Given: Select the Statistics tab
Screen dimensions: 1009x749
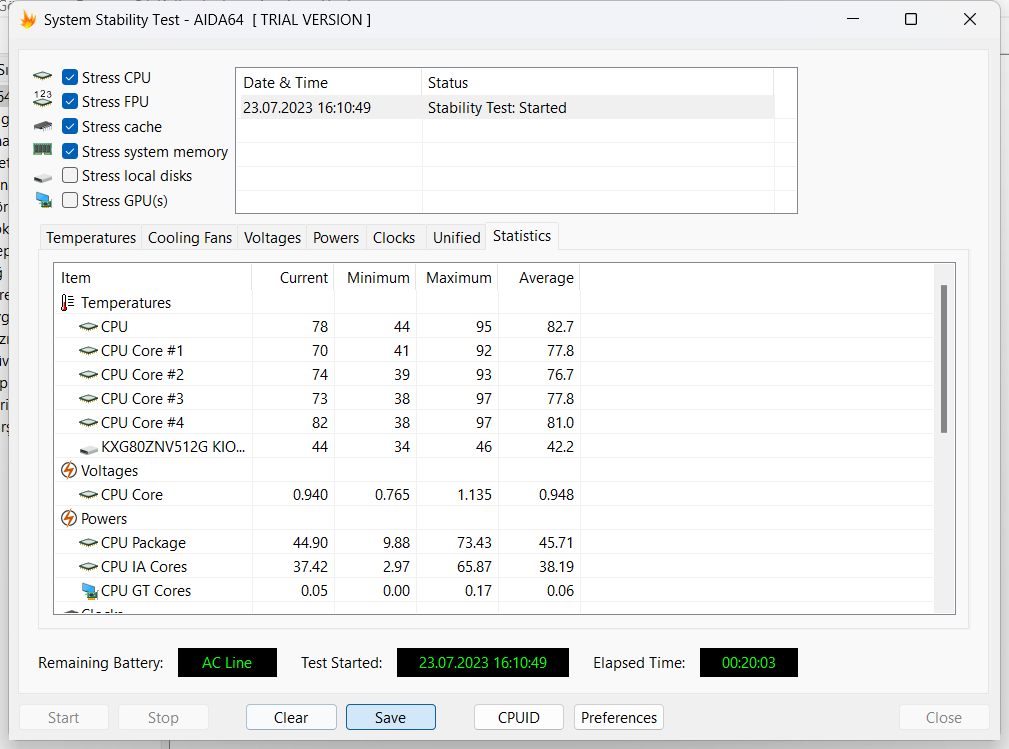Looking at the screenshot, I should tap(522, 236).
